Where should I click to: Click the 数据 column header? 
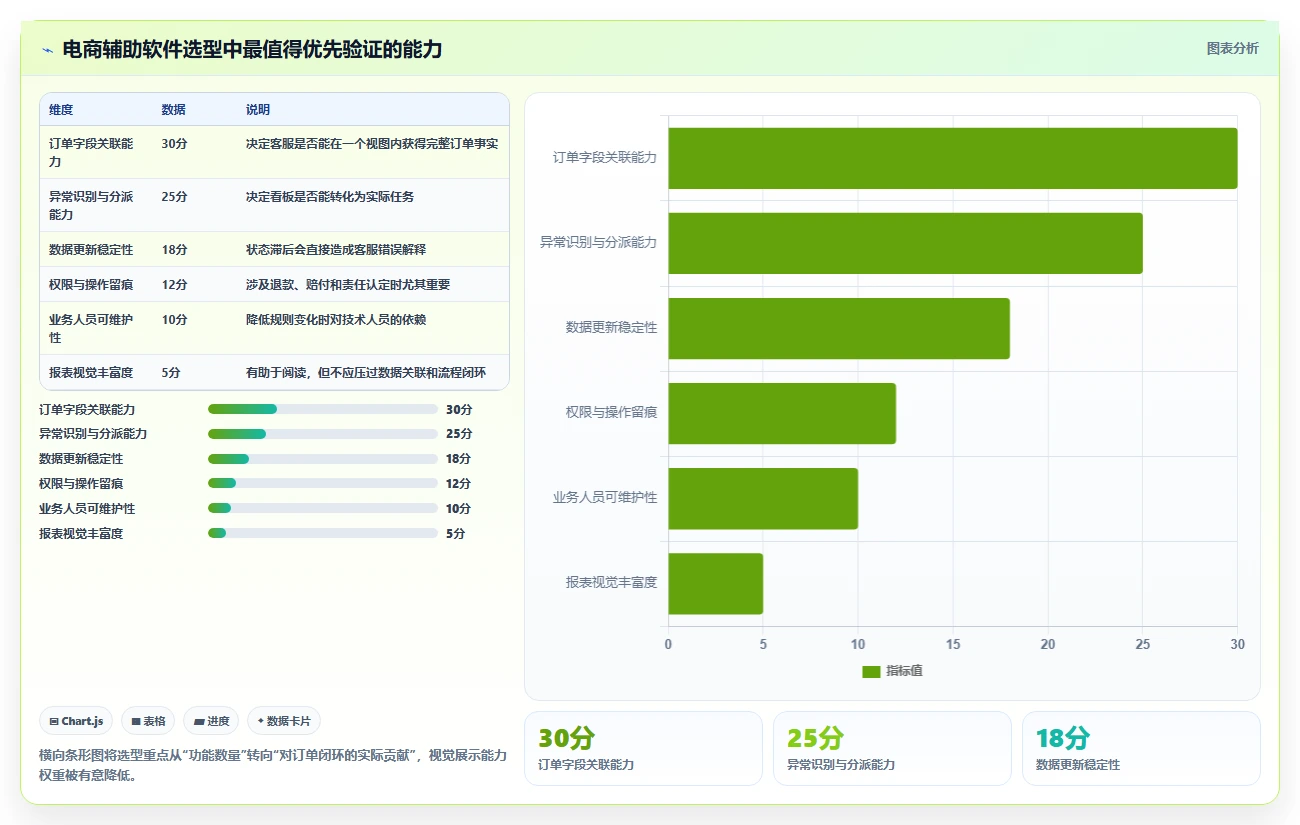pyautogui.click(x=173, y=109)
